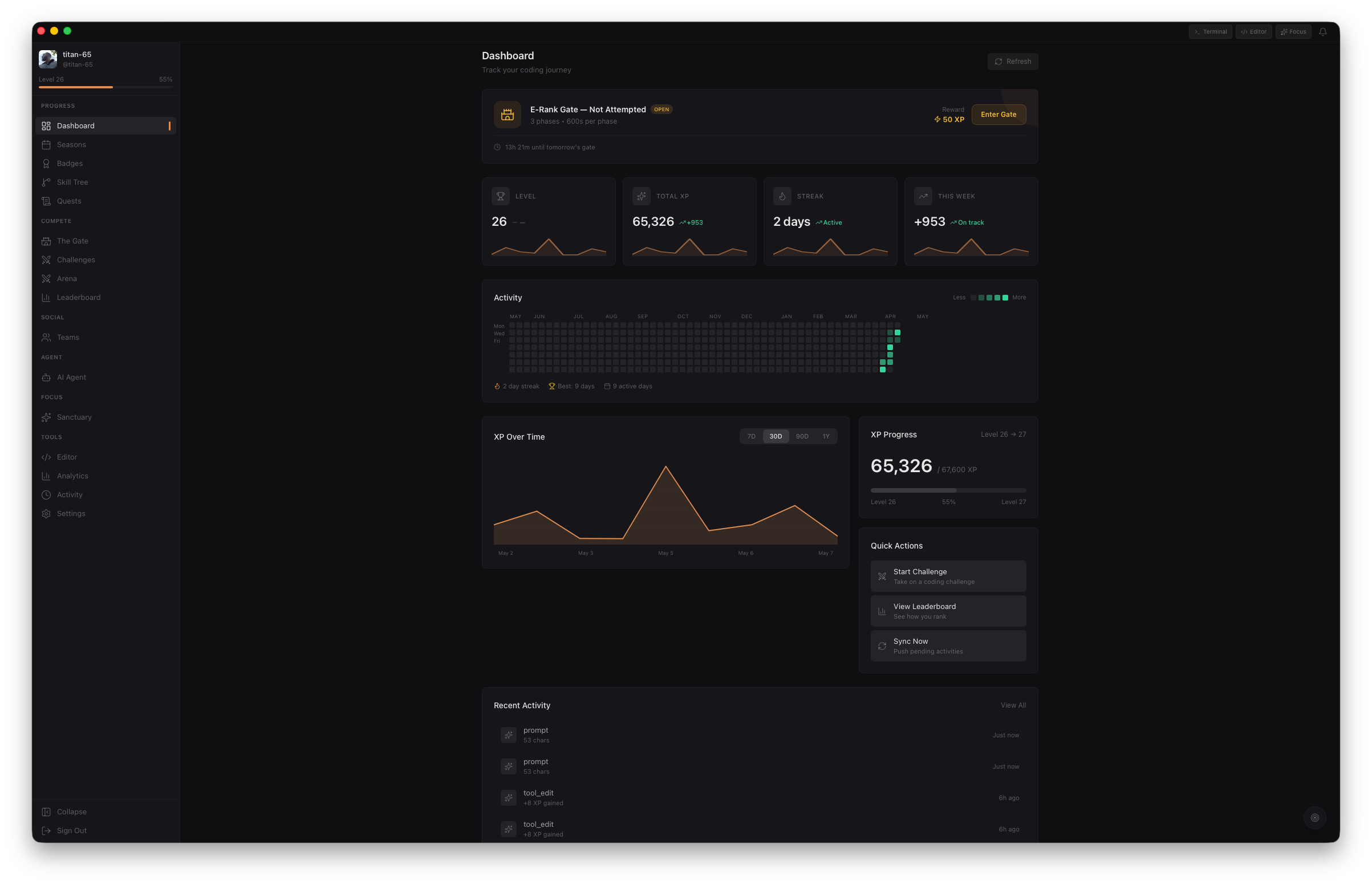Open Settings in the sidebar

click(x=105, y=514)
